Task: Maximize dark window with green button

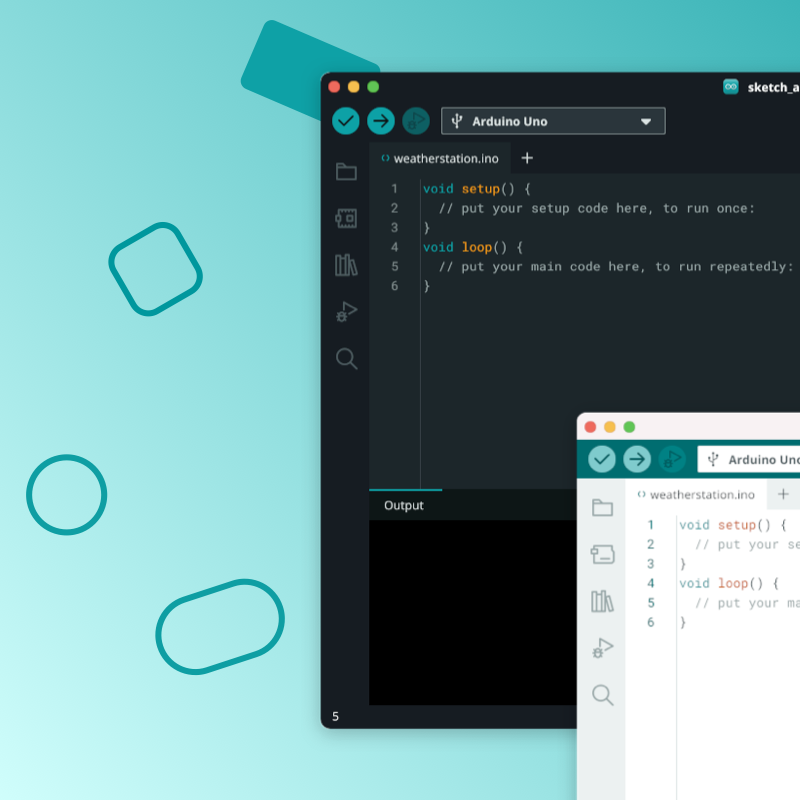Action: 373,87
